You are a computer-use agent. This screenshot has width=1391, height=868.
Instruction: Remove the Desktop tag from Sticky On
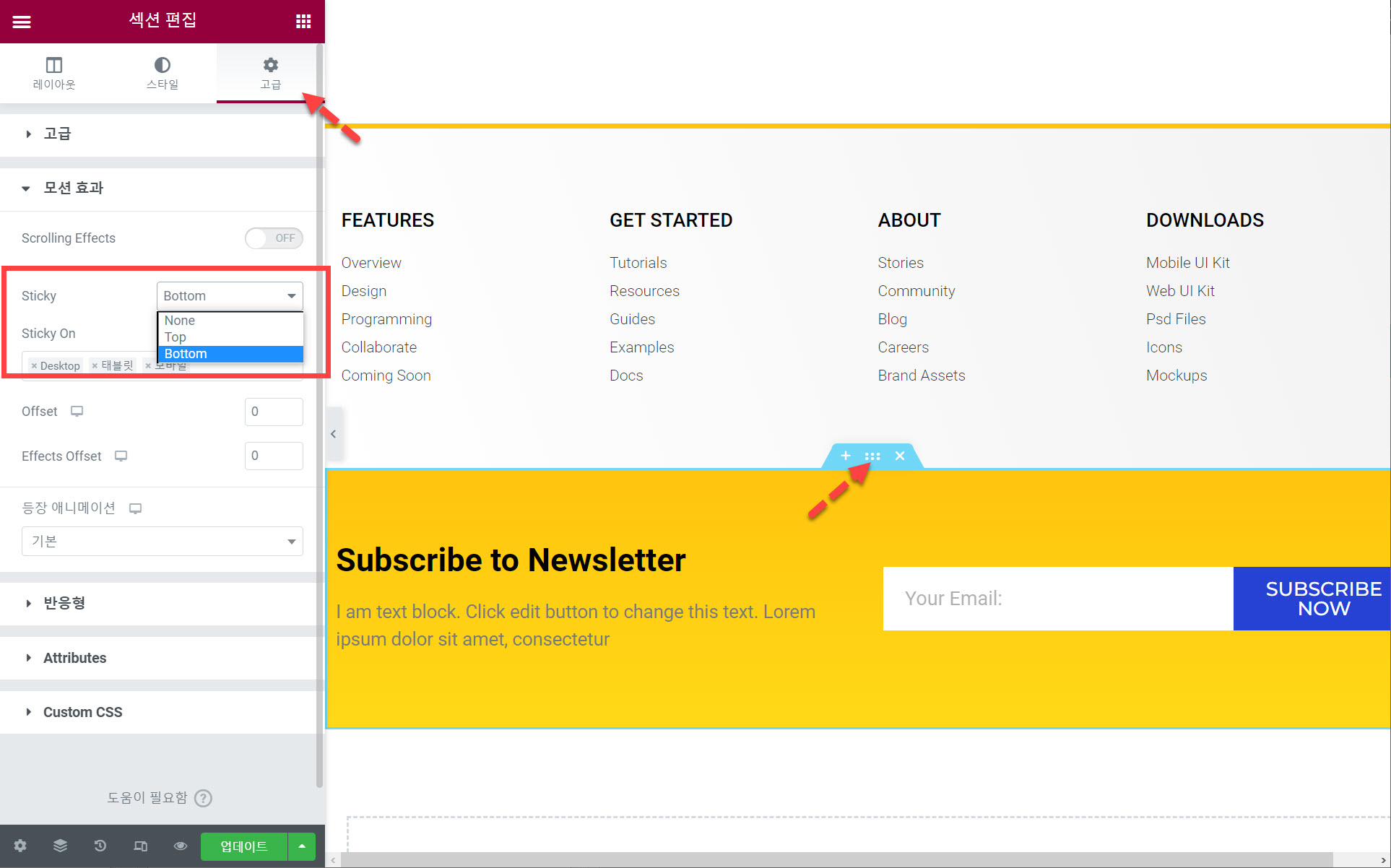(34, 366)
